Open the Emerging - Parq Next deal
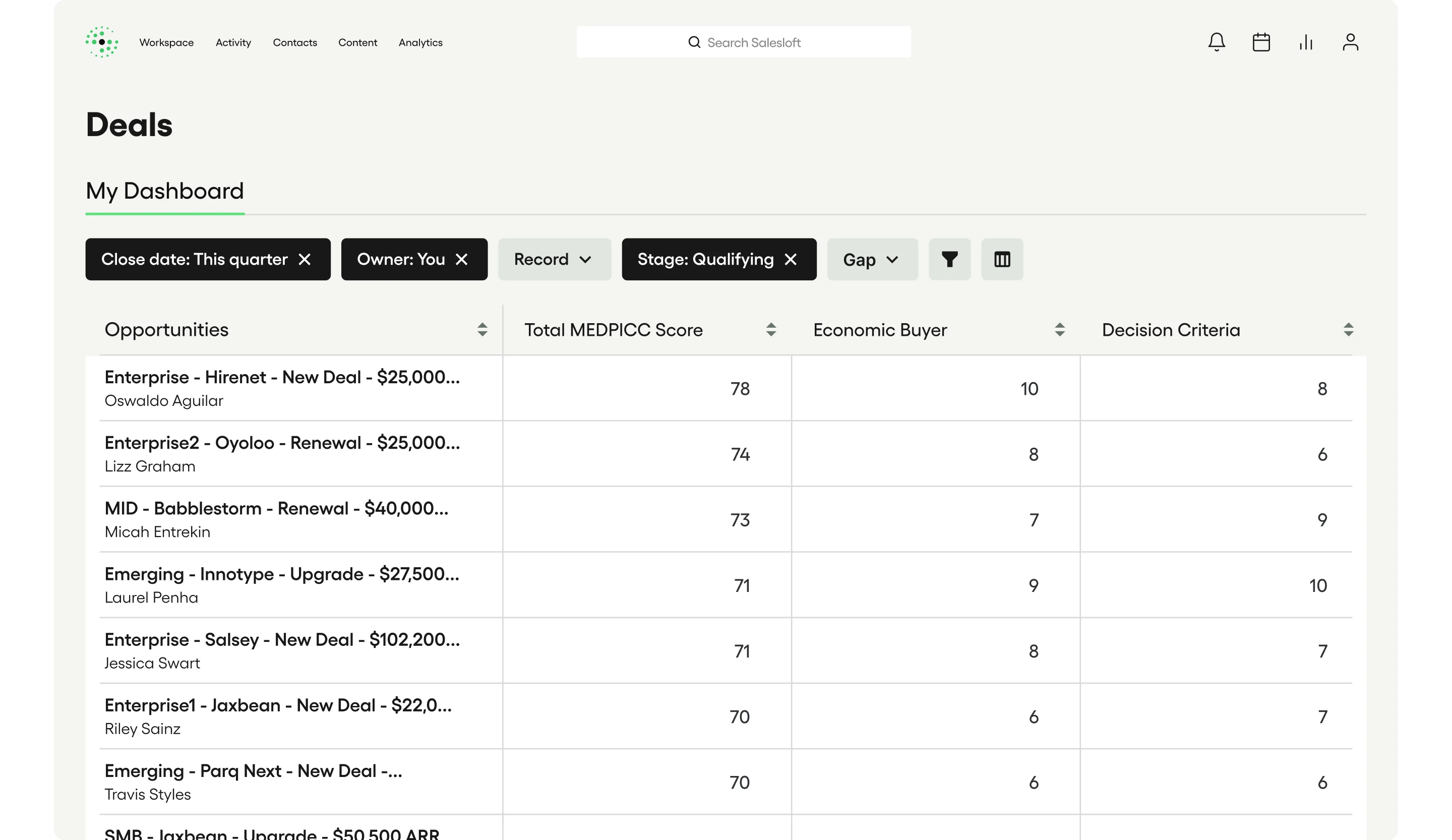This screenshot has height=840, width=1452. click(254, 771)
